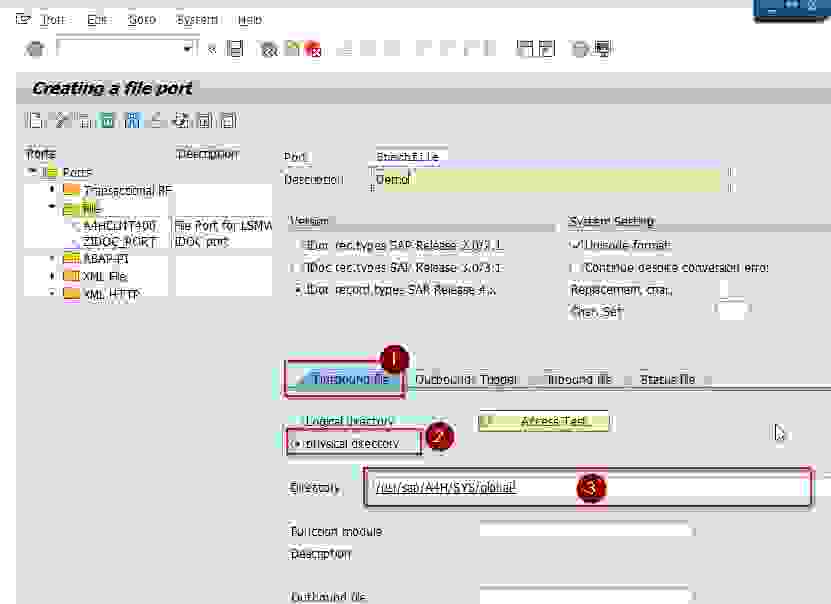Click the green Enter checkmark icon

pos(211,48)
